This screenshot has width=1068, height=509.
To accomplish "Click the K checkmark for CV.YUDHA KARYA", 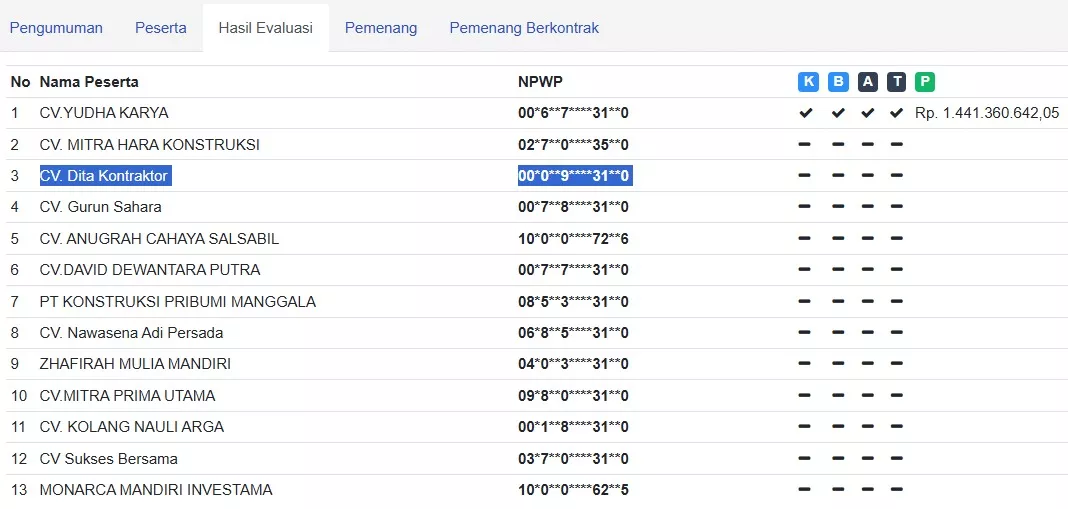I will [x=805, y=113].
